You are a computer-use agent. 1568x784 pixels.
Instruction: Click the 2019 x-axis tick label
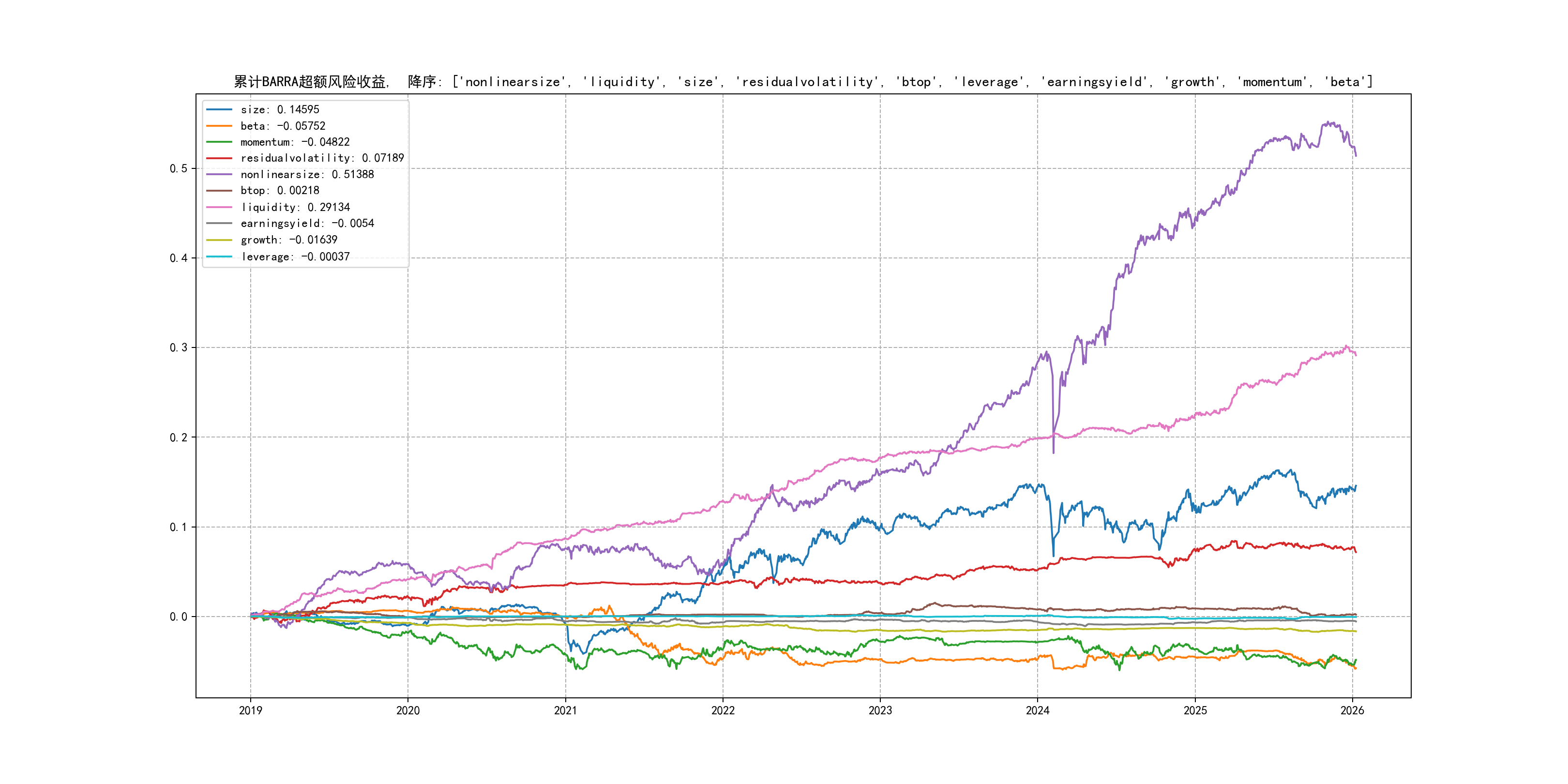point(250,710)
